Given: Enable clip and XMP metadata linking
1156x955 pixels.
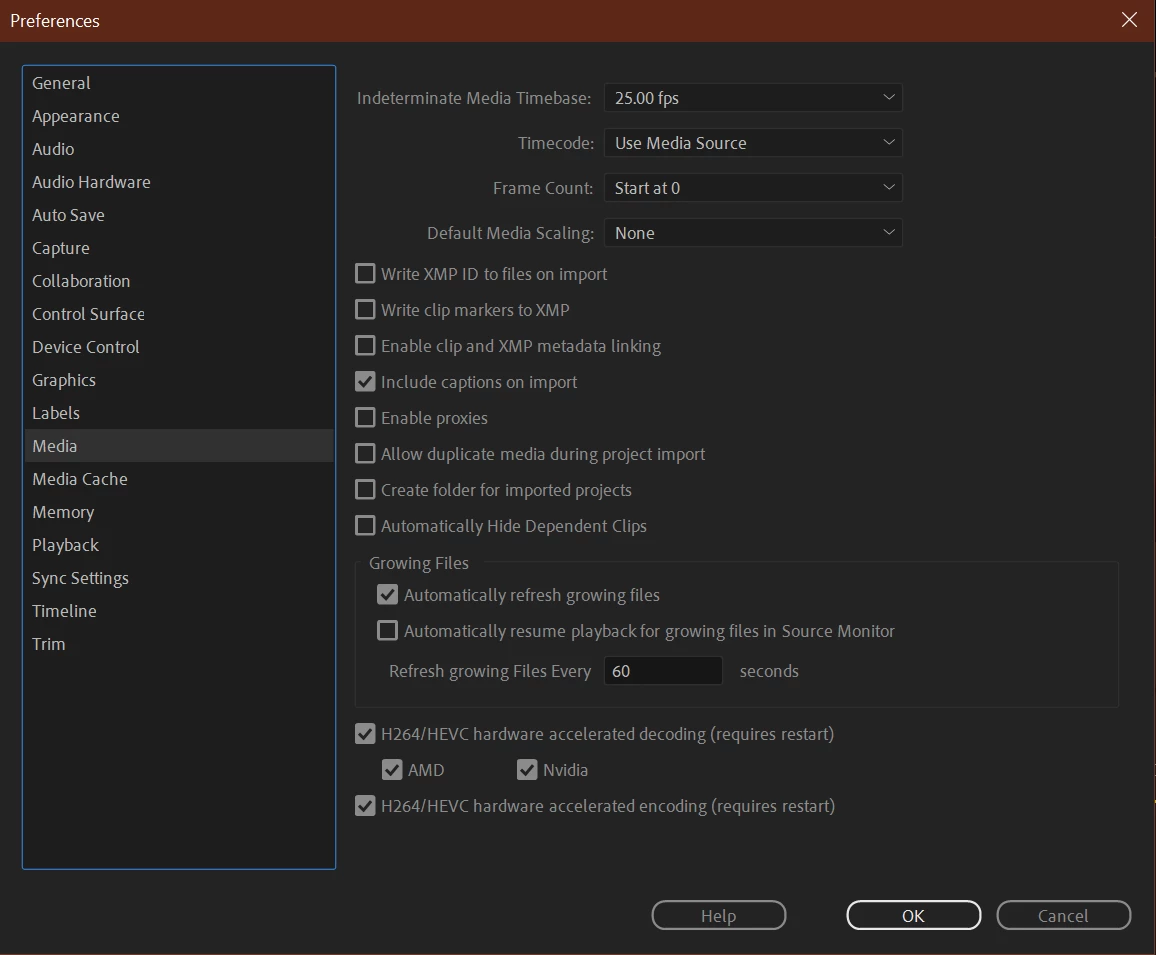Looking at the screenshot, I should pos(365,346).
